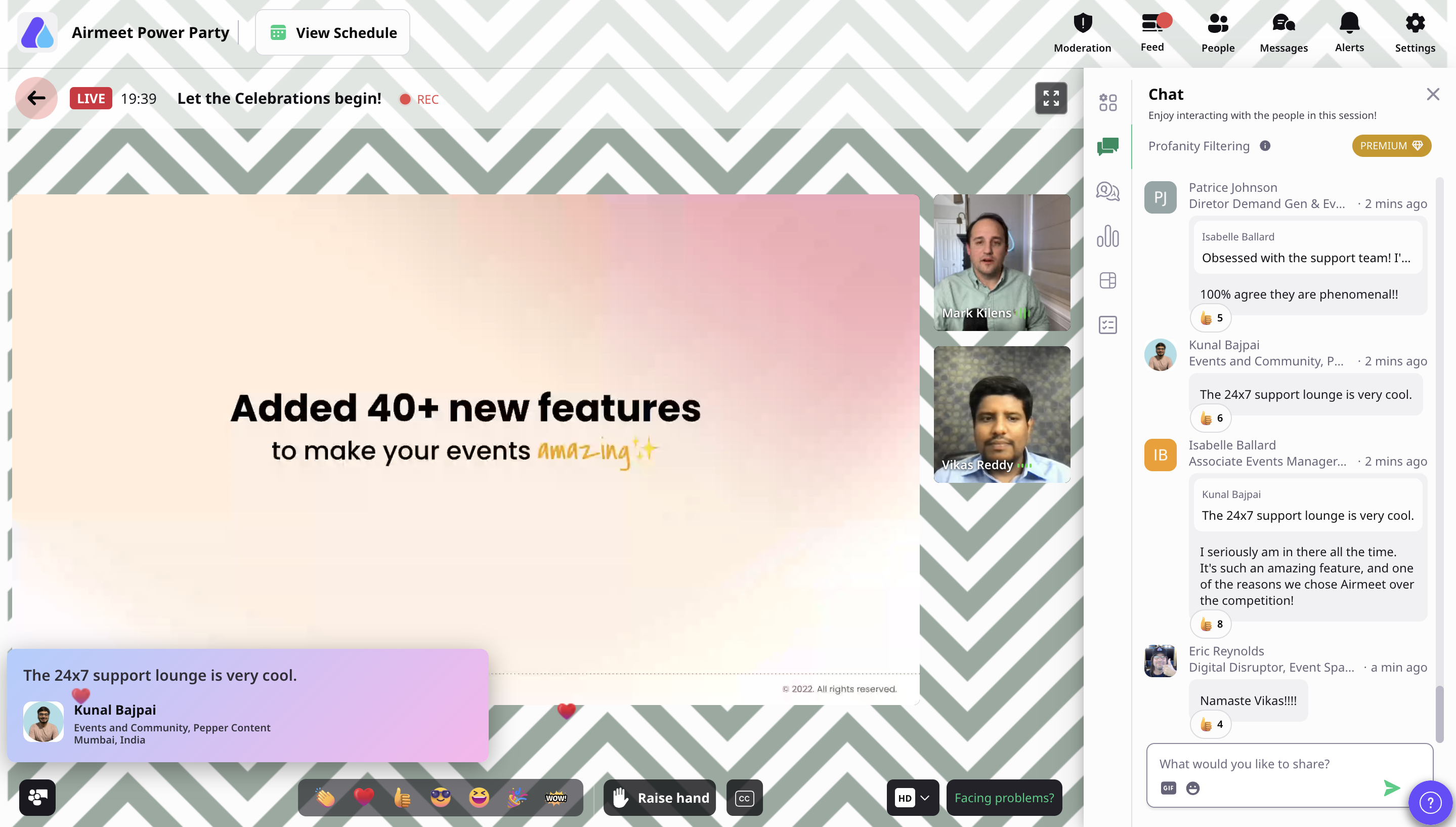This screenshot has width=1456, height=827.
Task: Open emoji picker in chat input
Action: (x=1192, y=788)
